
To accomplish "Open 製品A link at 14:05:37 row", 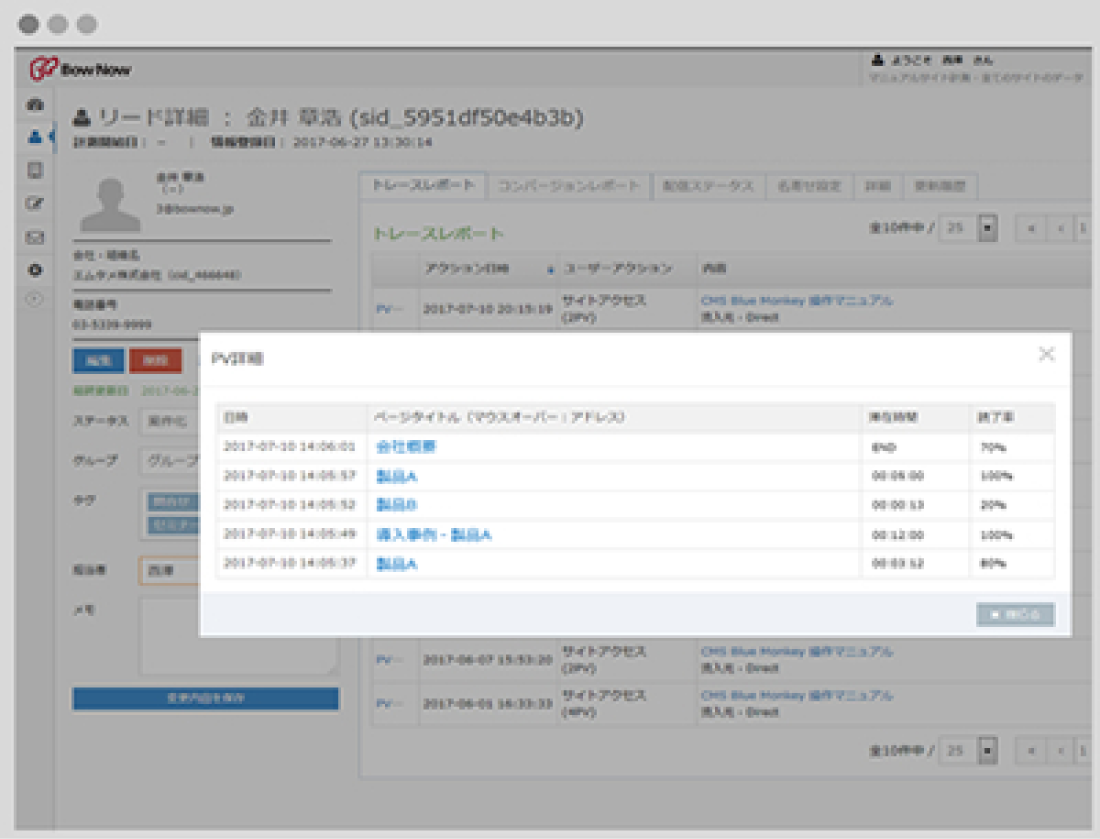I will pyautogui.click(x=396, y=563).
